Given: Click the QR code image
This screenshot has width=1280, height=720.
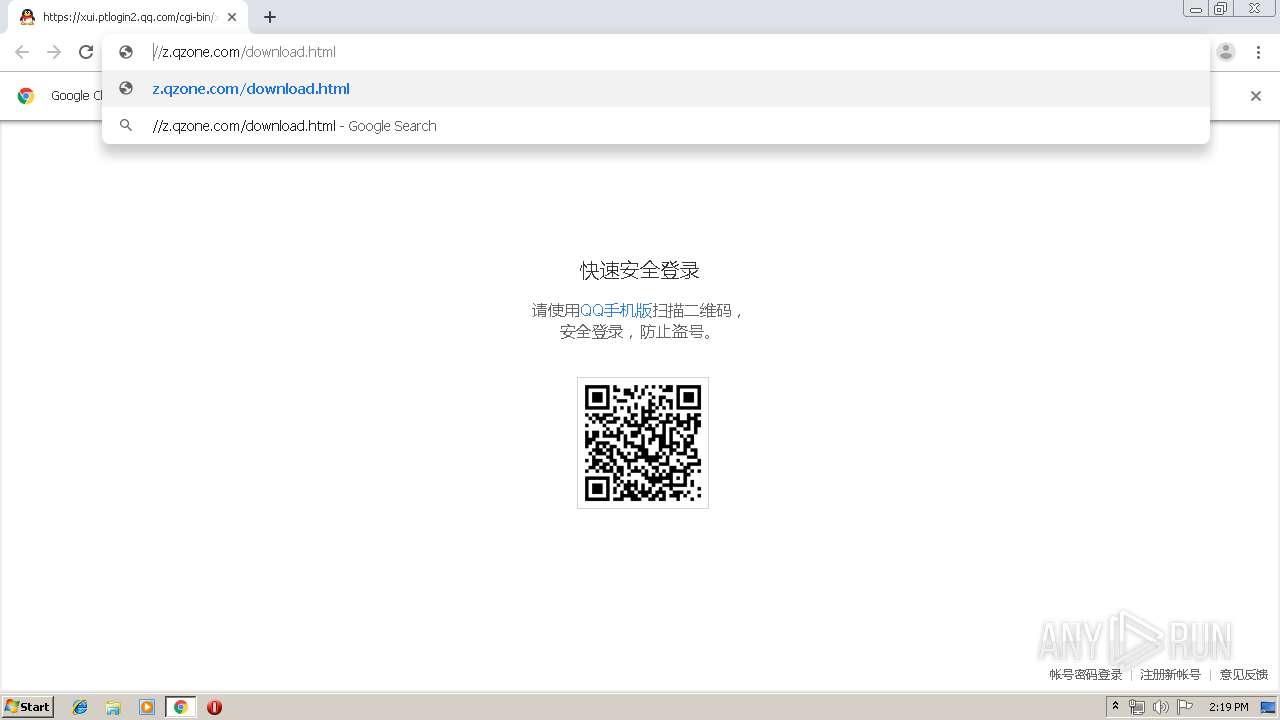Looking at the screenshot, I should tap(643, 443).
